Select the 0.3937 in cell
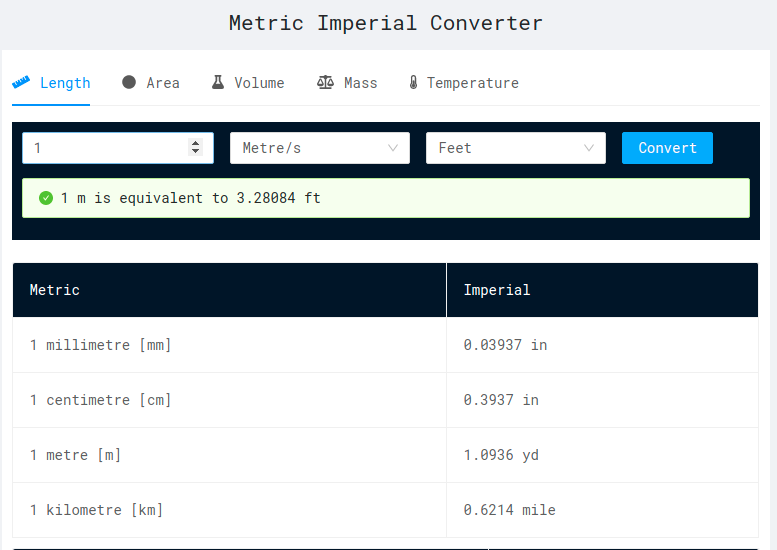Screen dimensions: 777x550 [603, 400]
